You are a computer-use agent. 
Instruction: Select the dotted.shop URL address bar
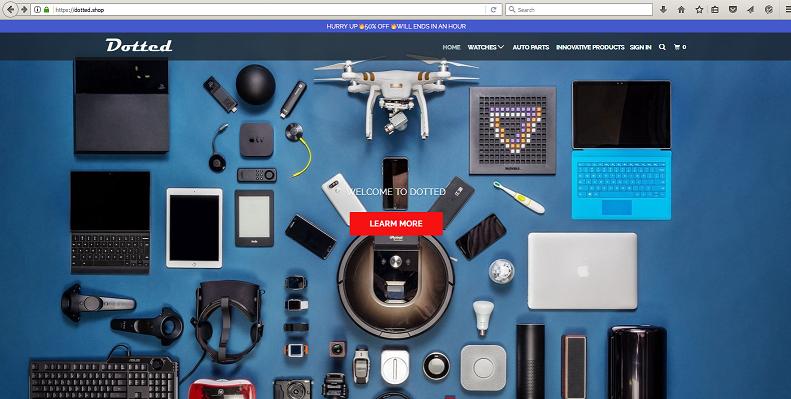coord(267,10)
